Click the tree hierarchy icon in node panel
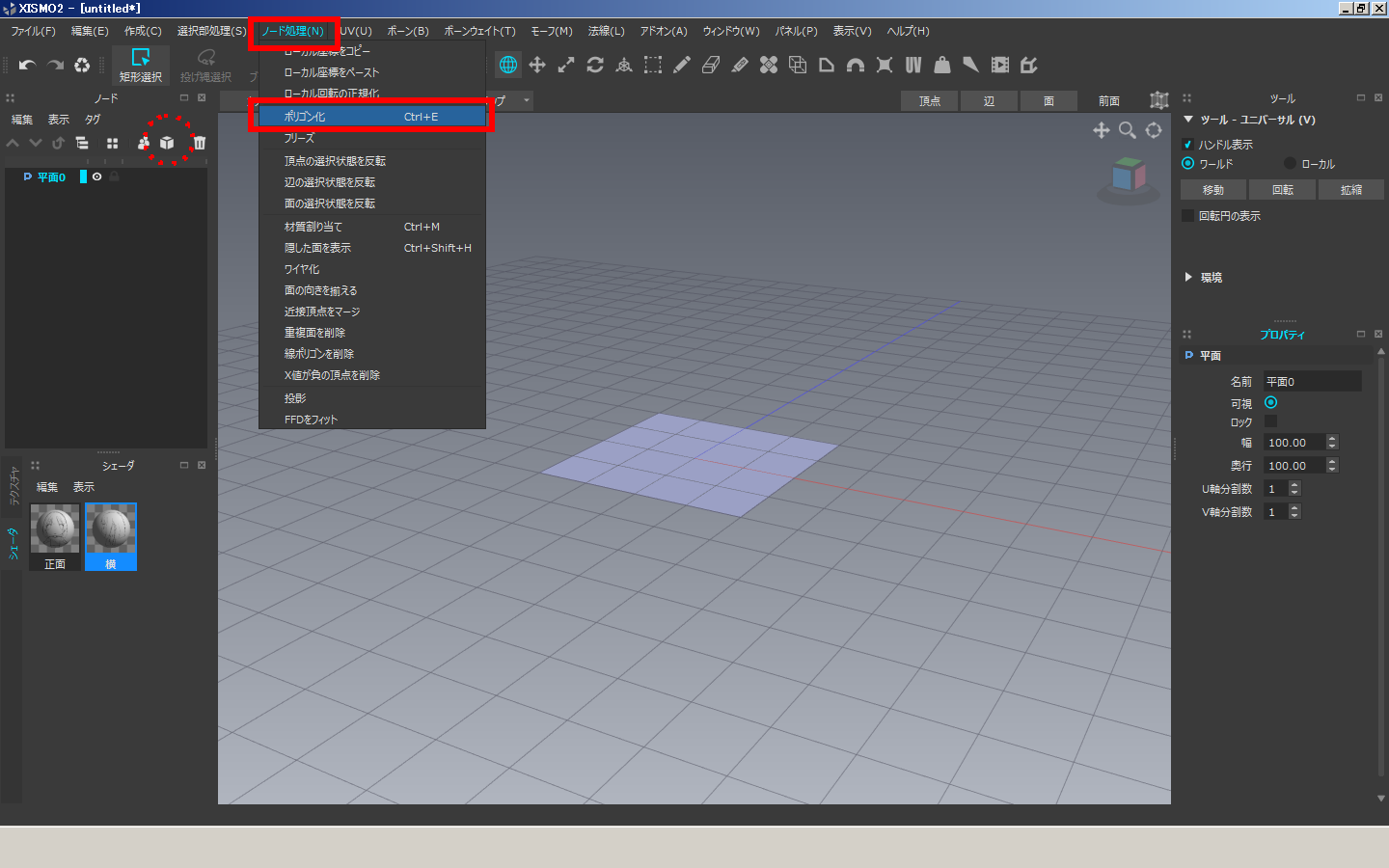Viewport: 1389px width, 868px height. coord(82,143)
